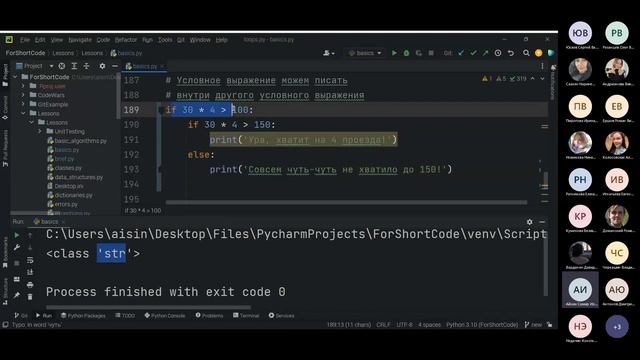The height and width of the screenshot is (360, 640).
Task: Click the UTF-8 encoding widget
Action: click(404, 325)
